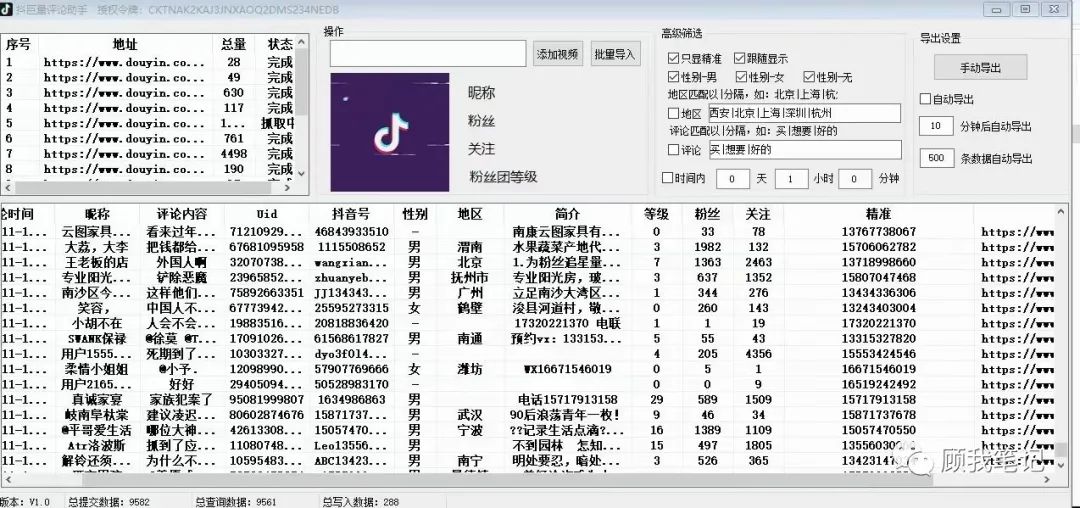The height and width of the screenshot is (508, 1080).
Task: Click phone number 15706062782
Action: tap(879, 247)
